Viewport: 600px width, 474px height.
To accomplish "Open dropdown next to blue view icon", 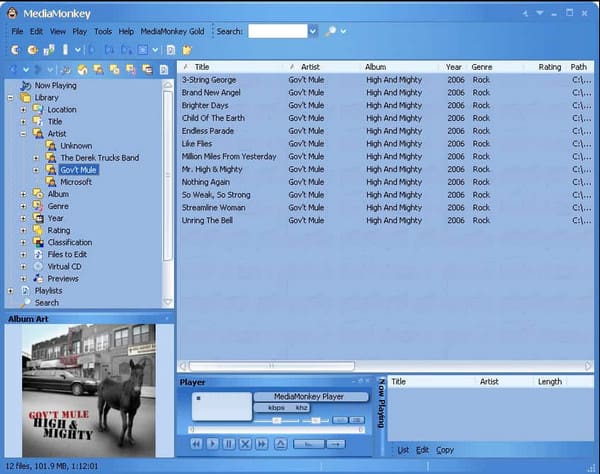I will [x=155, y=50].
